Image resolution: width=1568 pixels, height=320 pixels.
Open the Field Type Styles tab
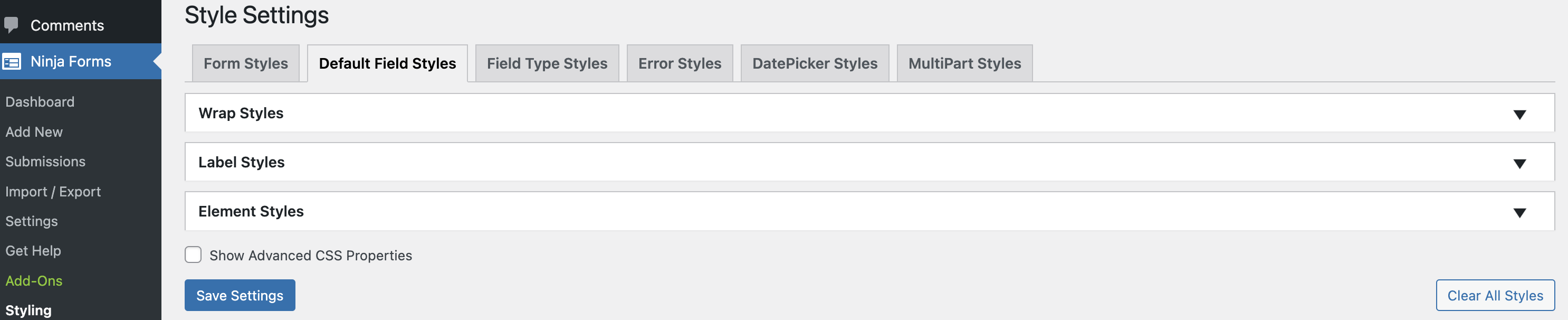[x=547, y=63]
